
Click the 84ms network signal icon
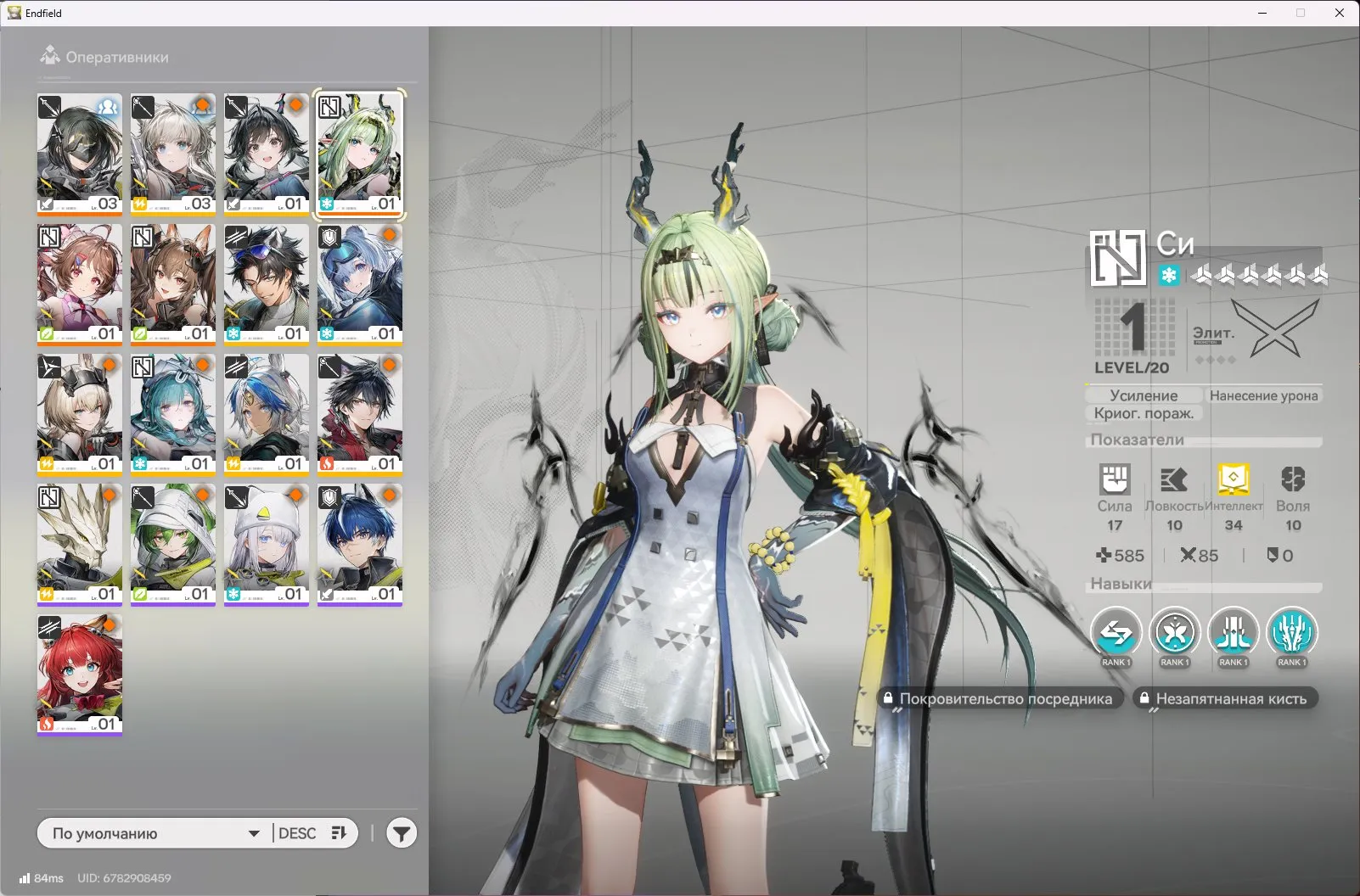click(x=25, y=878)
